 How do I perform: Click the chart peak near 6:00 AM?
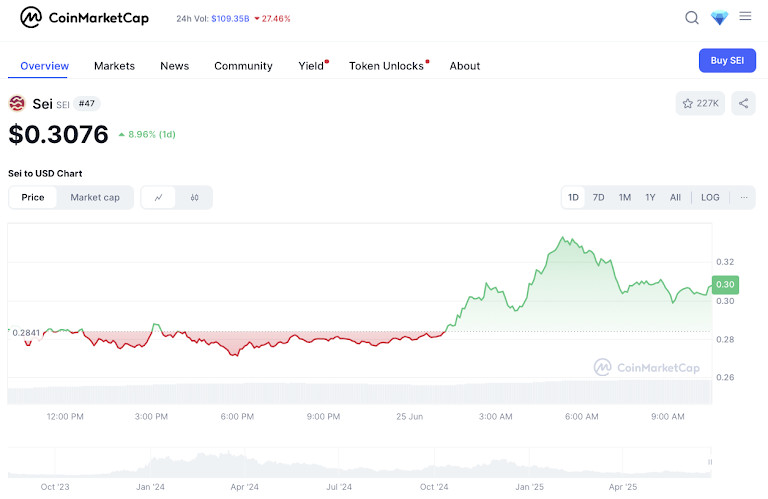[562, 238]
